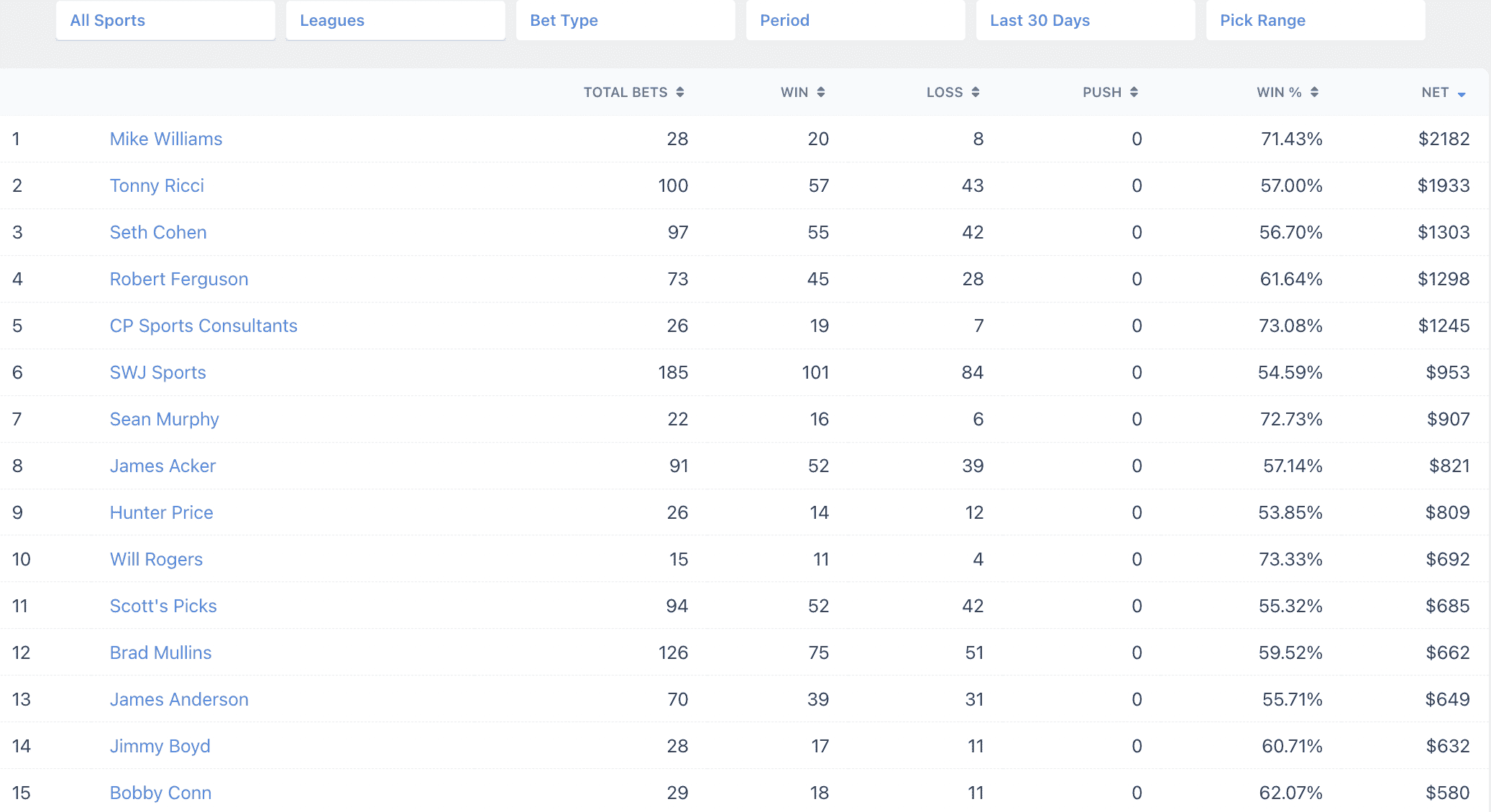The height and width of the screenshot is (812, 1491).
Task: View Scott's Picks profile
Action: pyautogui.click(x=163, y=606)
